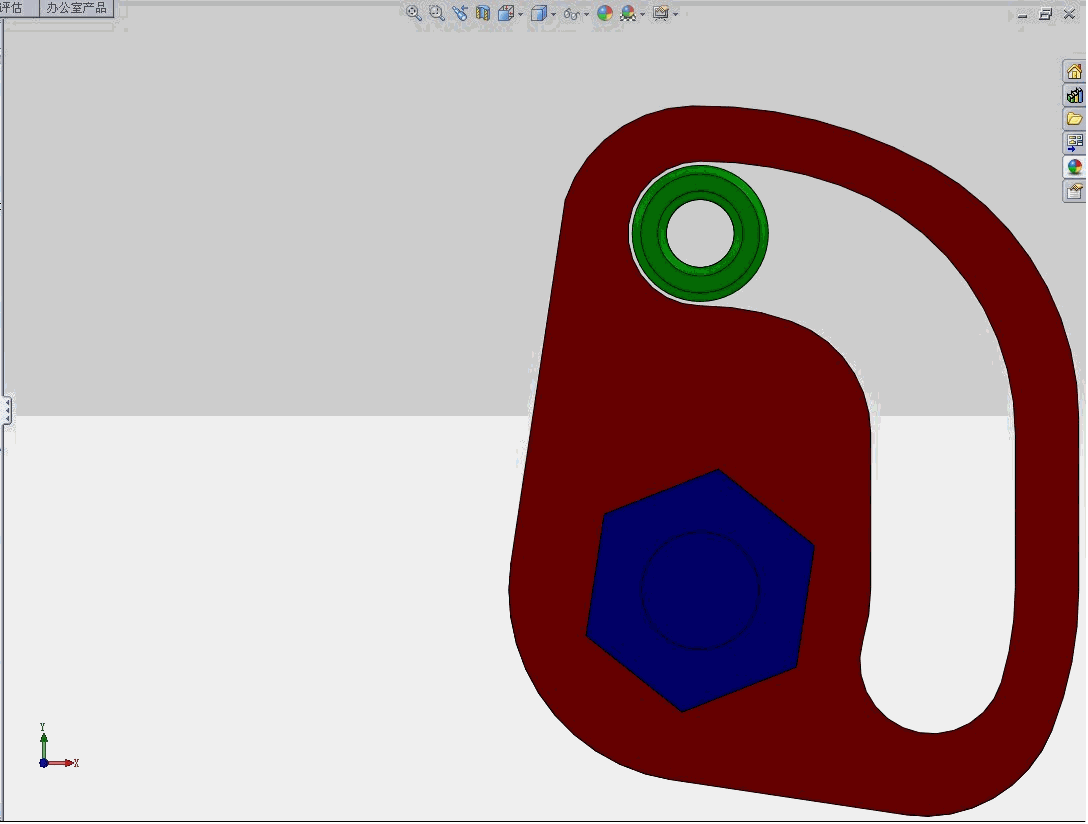Open SolidWorks Resources house tab

coord(1074,71)
